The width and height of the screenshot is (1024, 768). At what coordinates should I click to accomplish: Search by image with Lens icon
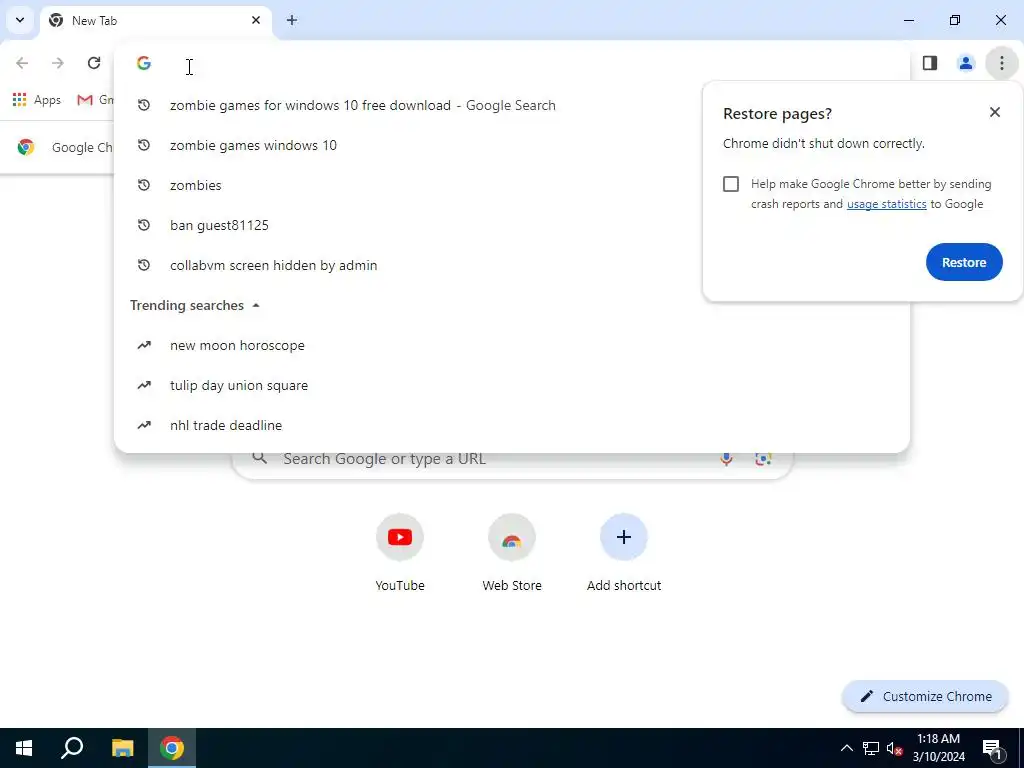click(763, 459)
